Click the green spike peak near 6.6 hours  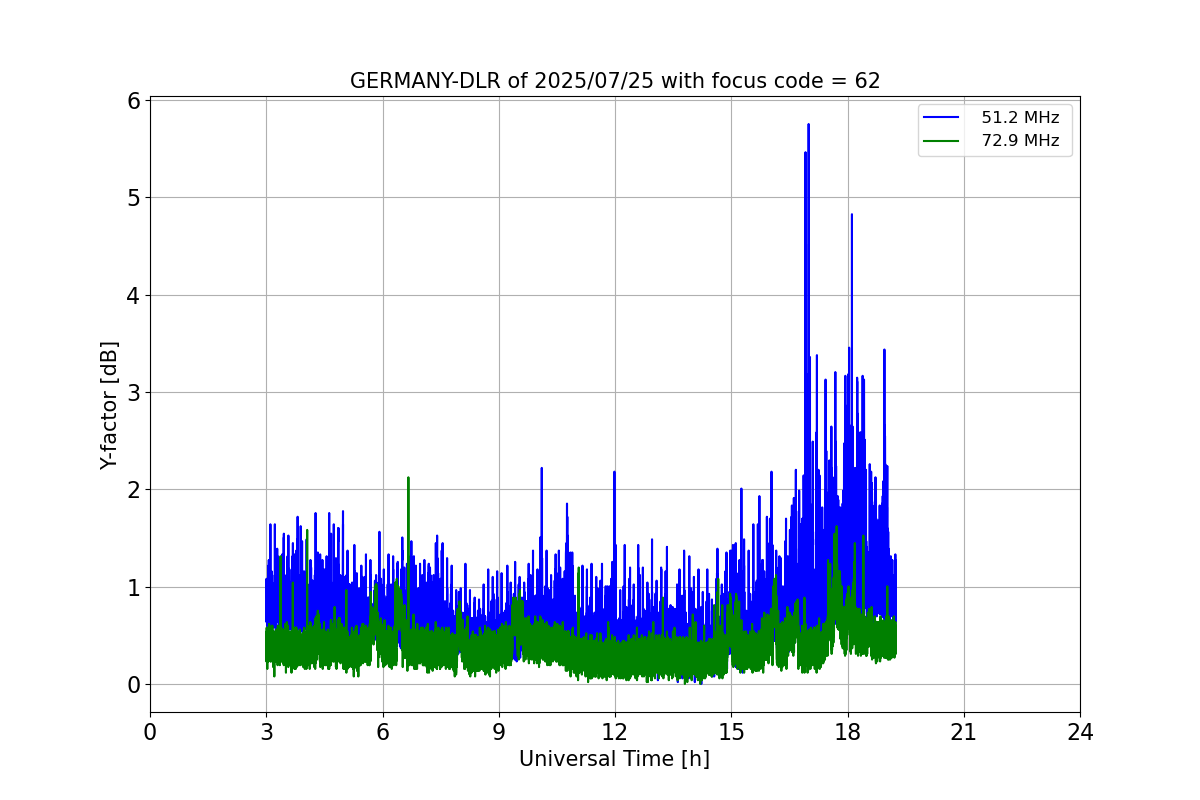(x=408, y=478)
